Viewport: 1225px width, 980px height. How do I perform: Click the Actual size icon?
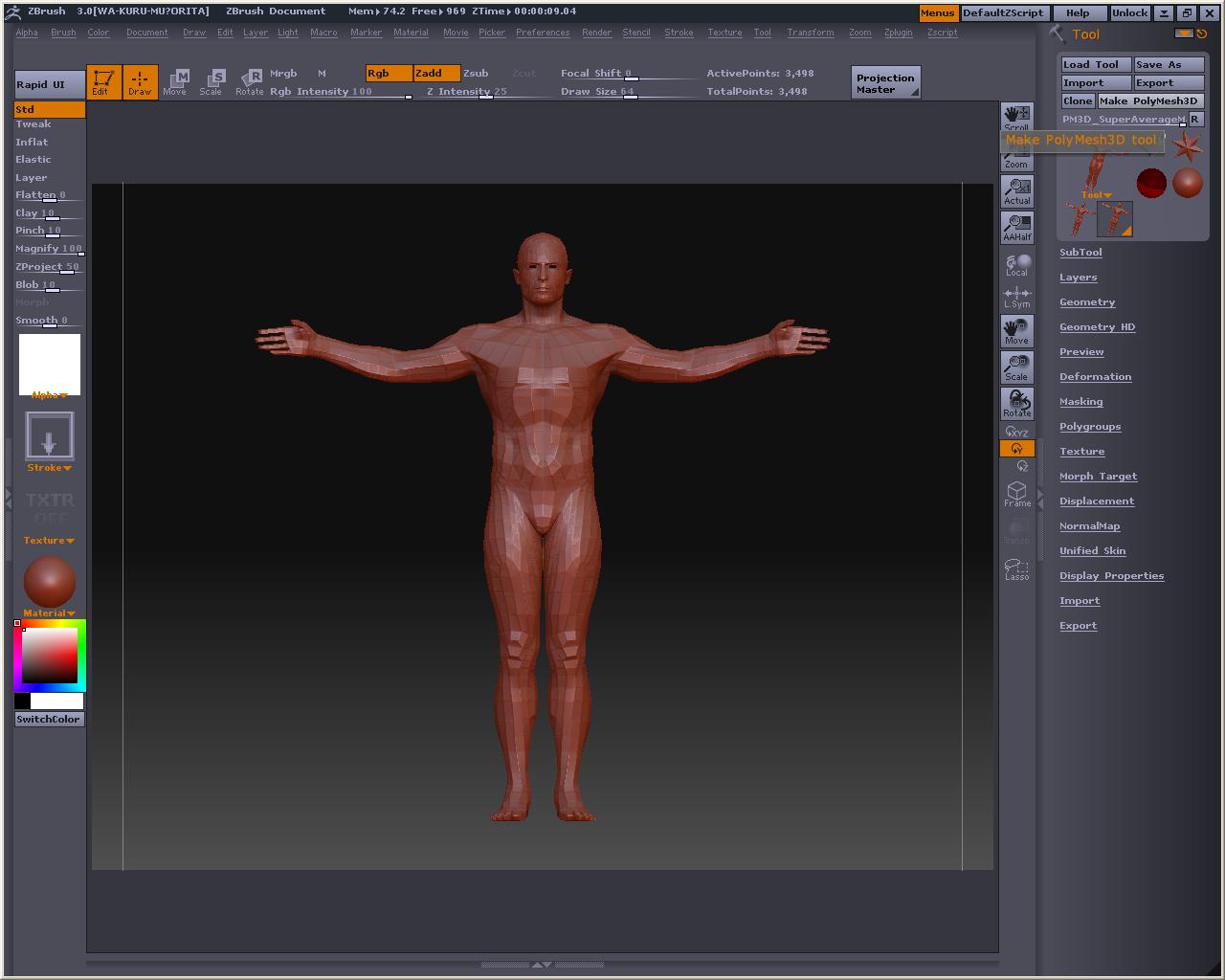(1016, 191)
